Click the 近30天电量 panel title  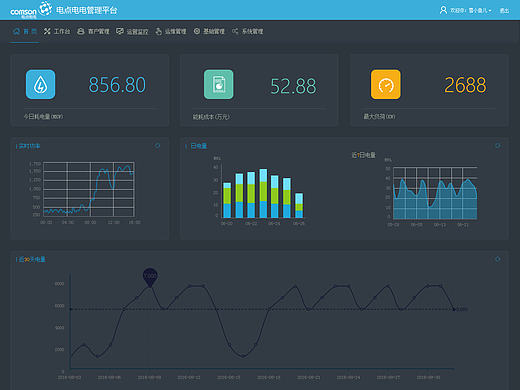click(x=32, y=259)
